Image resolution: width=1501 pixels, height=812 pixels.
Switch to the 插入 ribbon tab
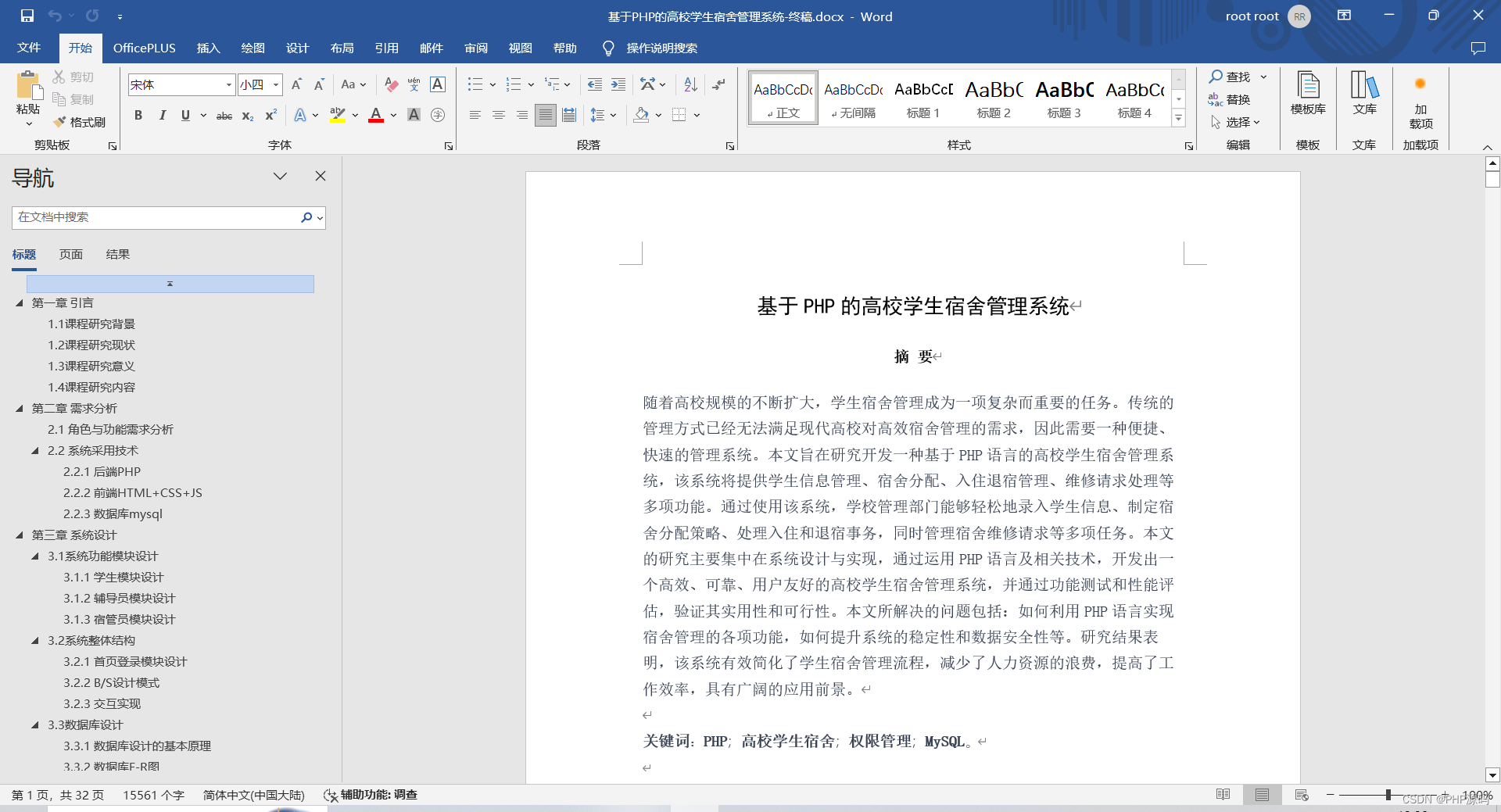point(208,48)
